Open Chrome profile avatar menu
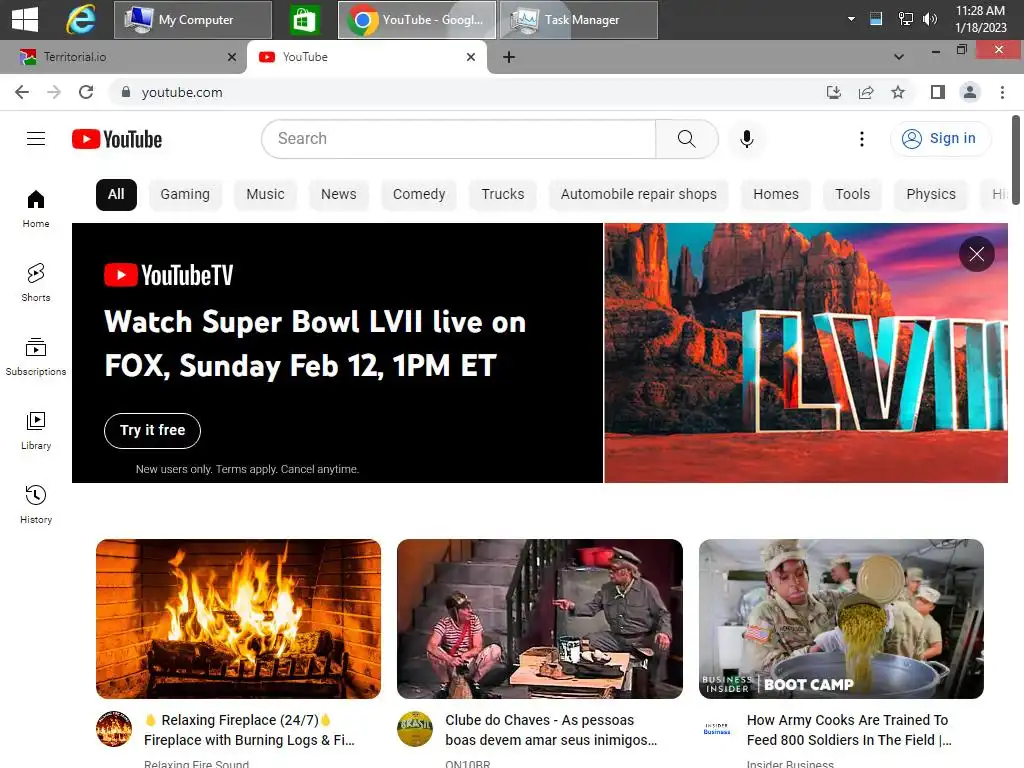The image size is (1024, 768). pos(970,92)
